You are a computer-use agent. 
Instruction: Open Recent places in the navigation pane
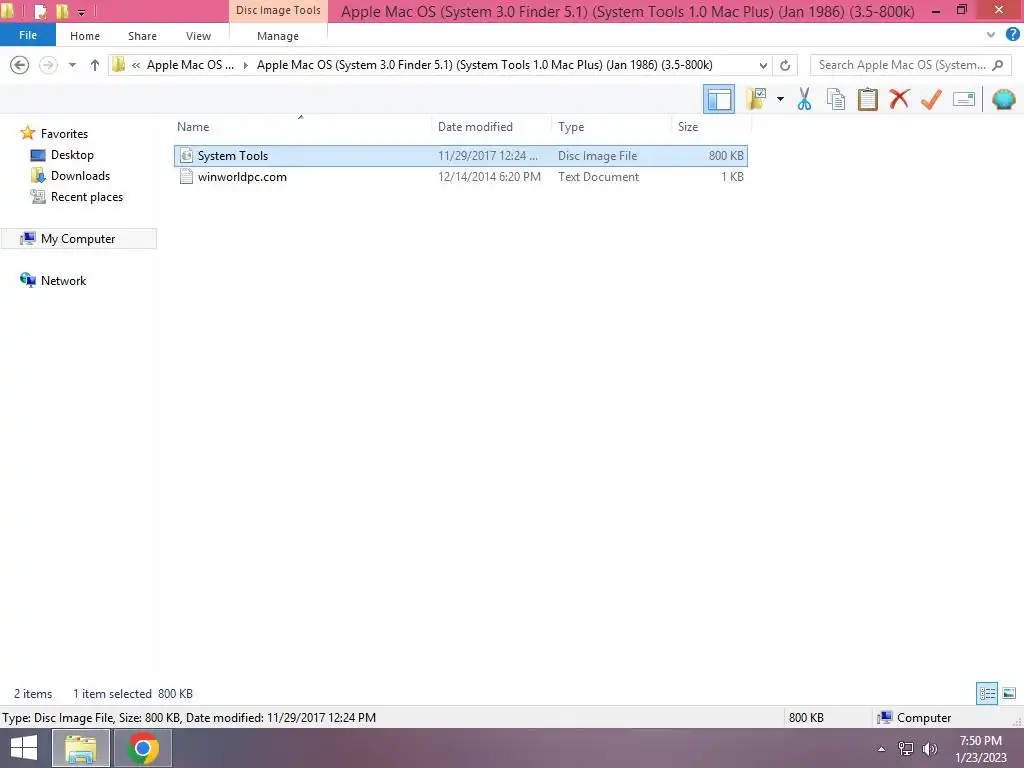tap(87, 197)
